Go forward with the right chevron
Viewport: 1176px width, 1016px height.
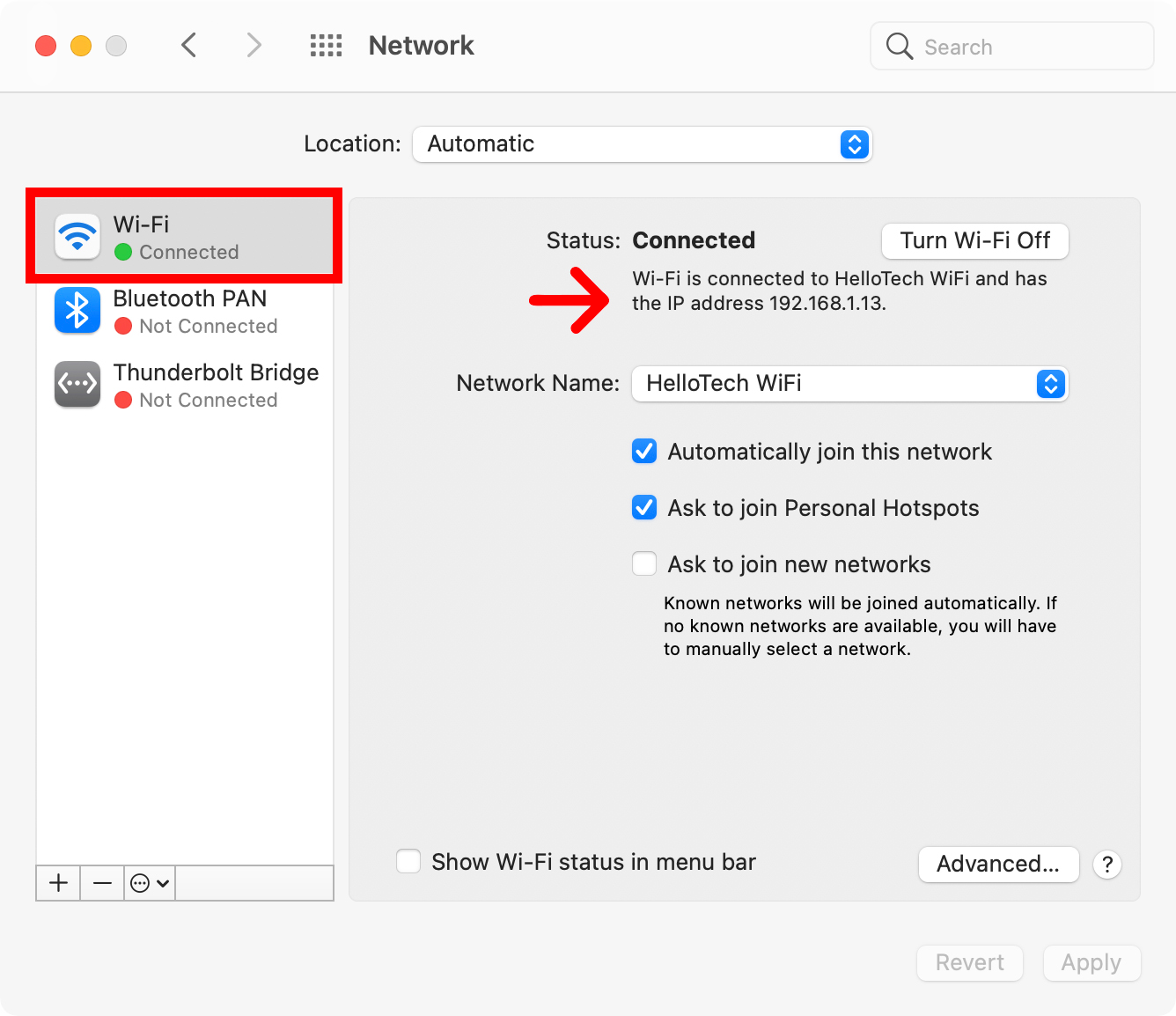254,45
